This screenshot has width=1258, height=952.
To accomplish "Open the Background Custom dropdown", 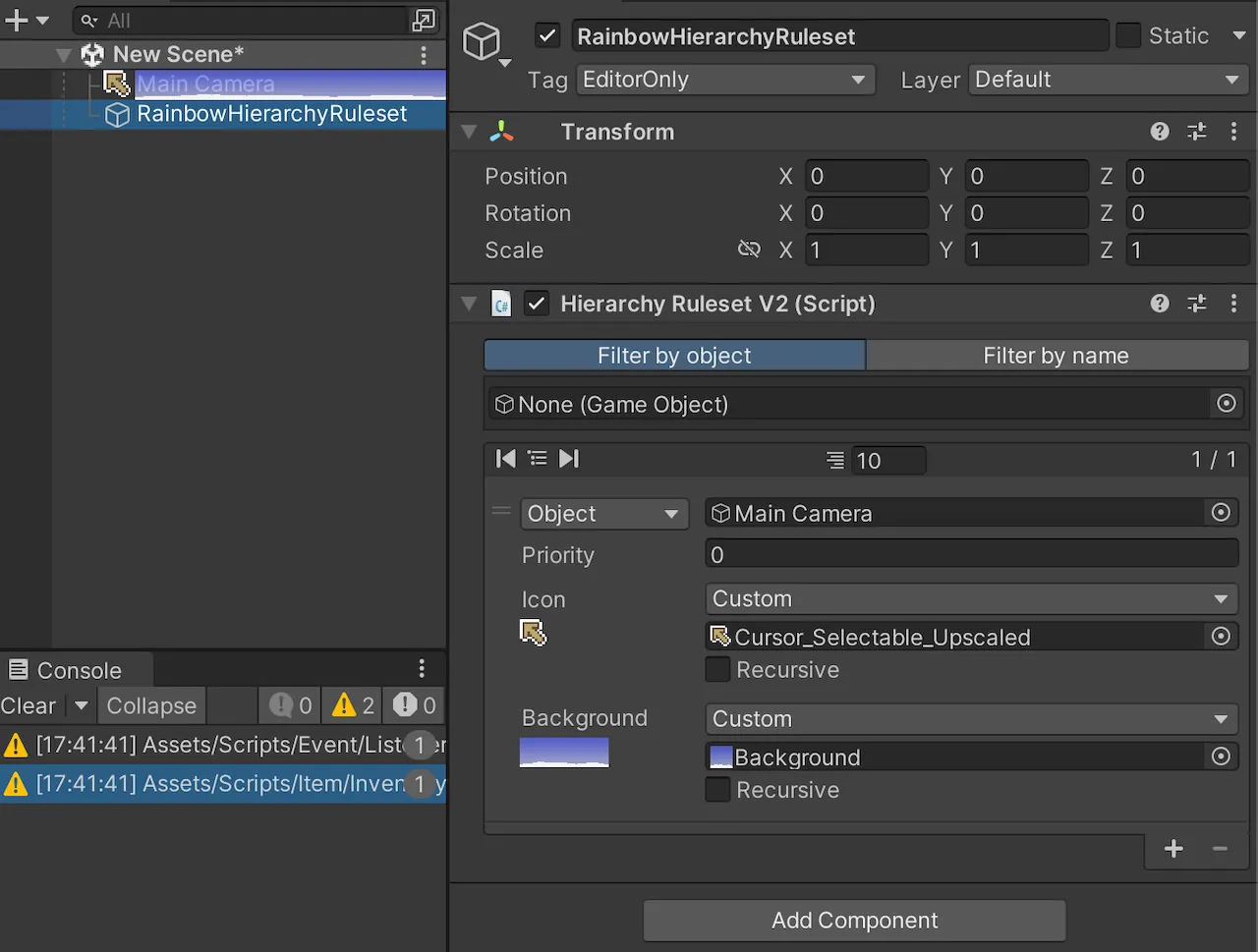I will click(x=972, y=719).
